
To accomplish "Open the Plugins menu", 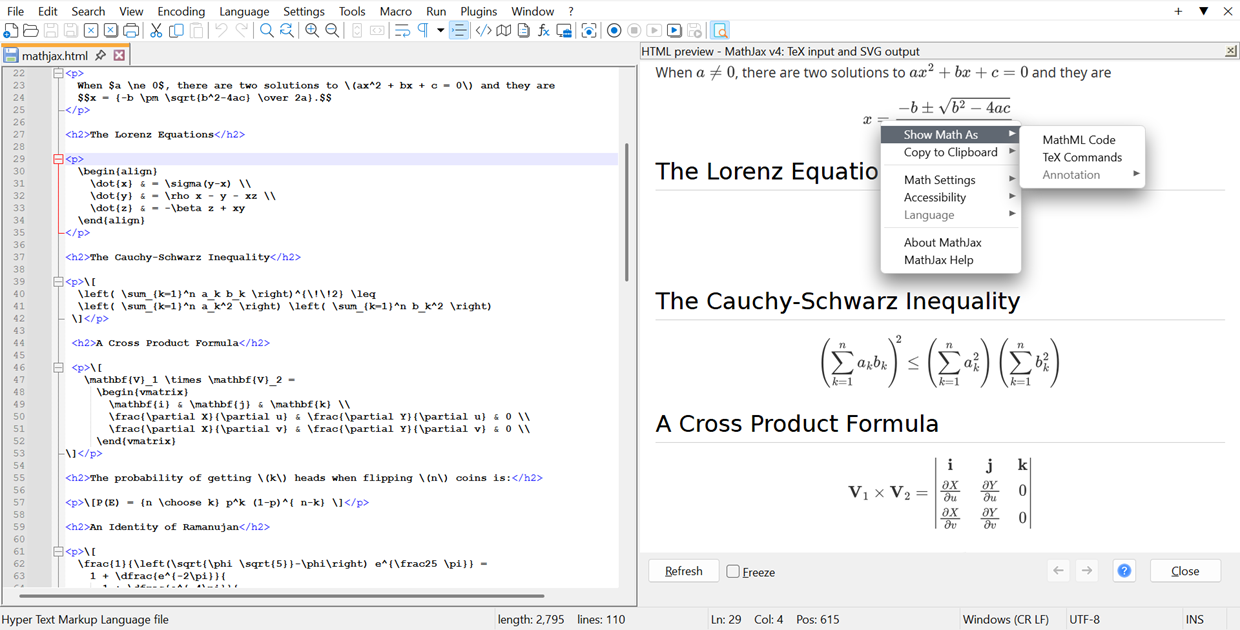I will pyautogui.click(x=478, y=11).
